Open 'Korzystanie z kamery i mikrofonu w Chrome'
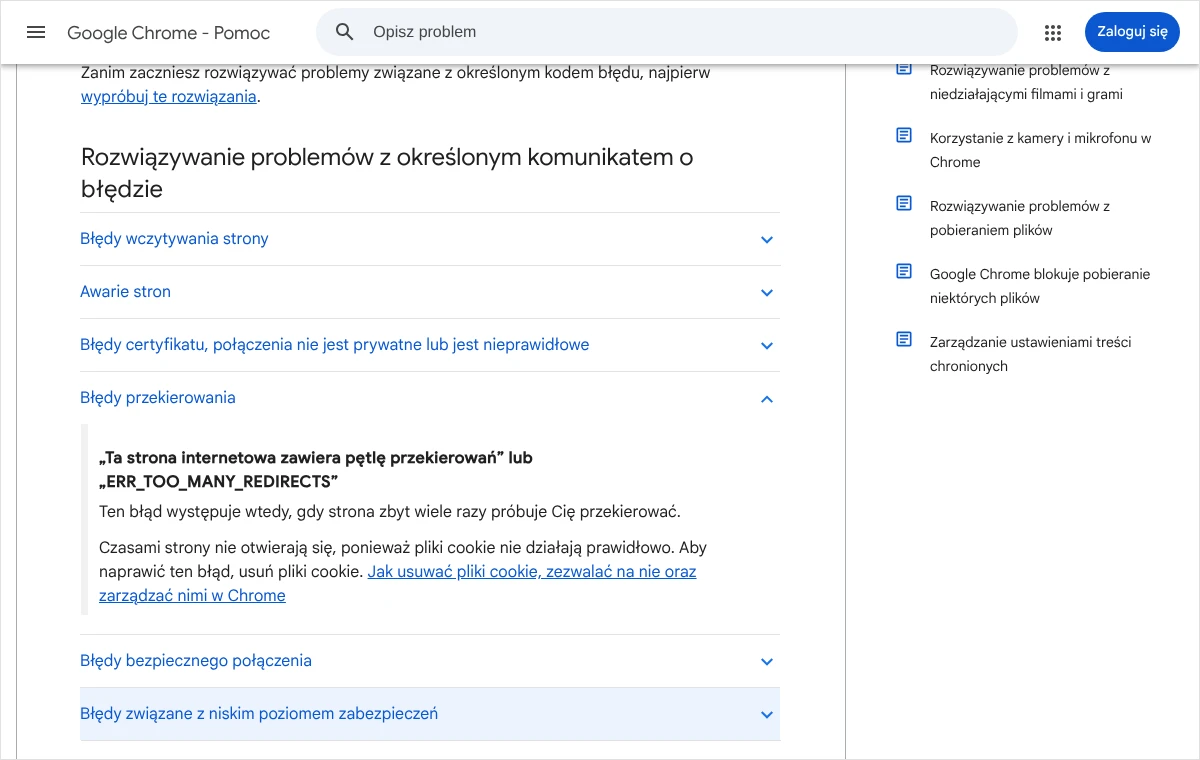 pos(1040,150)
